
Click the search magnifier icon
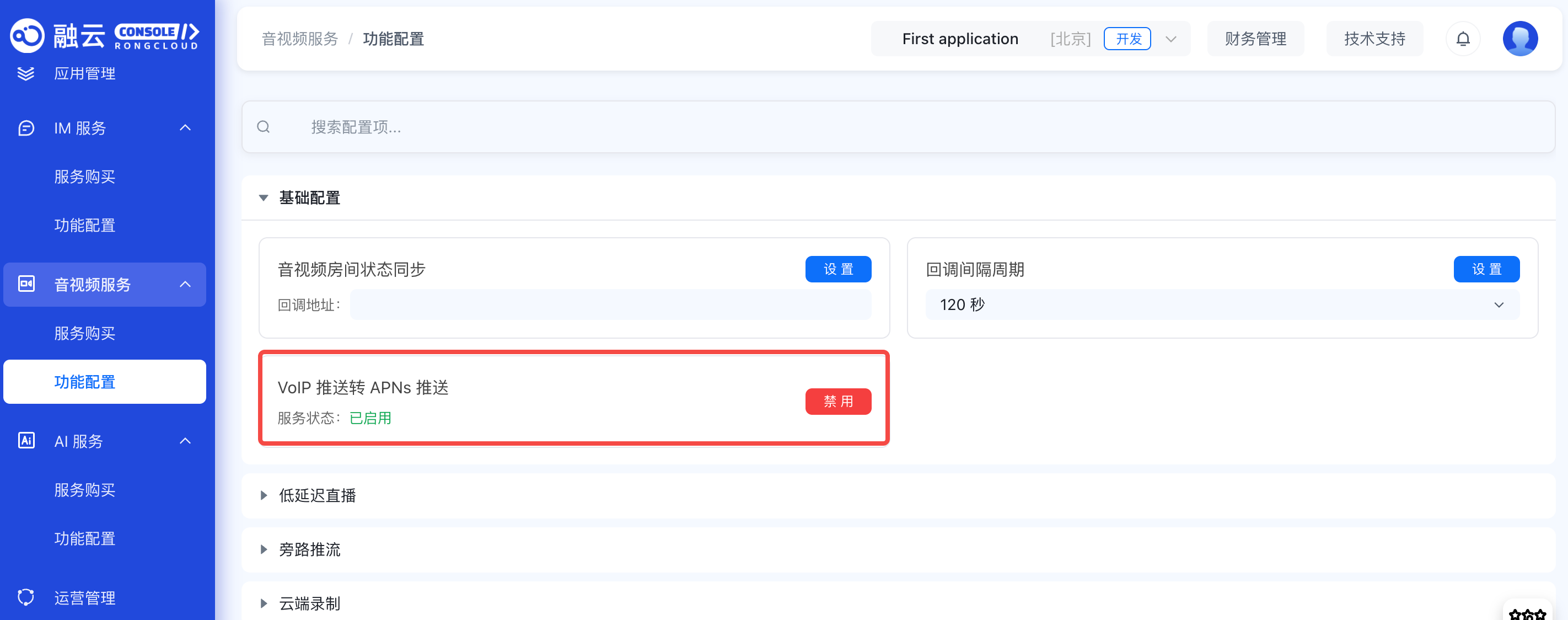pos(264,127)
